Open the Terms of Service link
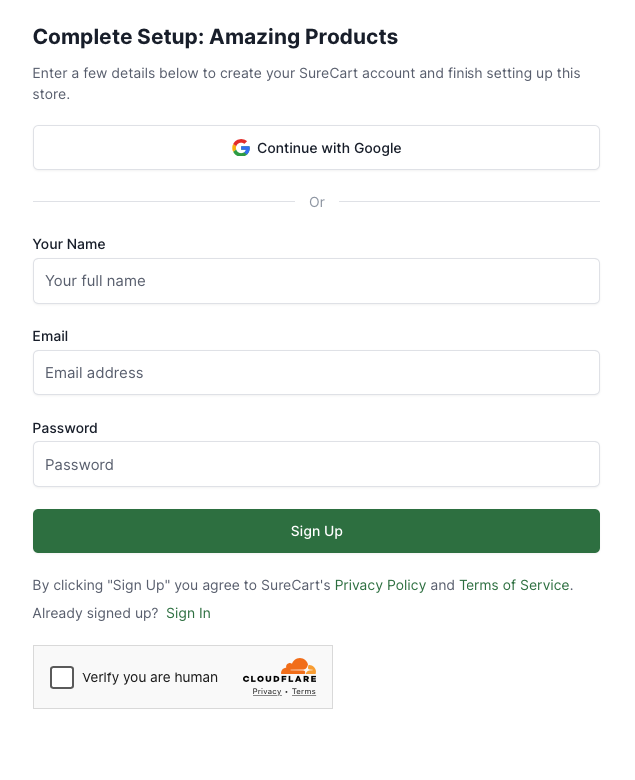The width and height of the screenshot is (635, 780). (514, 585)
